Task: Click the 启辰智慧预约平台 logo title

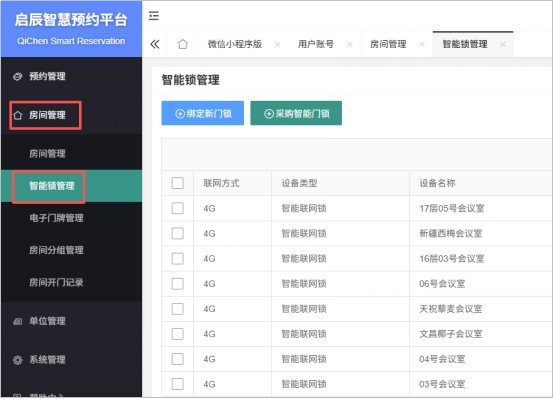Action: [x=71, y=20]
